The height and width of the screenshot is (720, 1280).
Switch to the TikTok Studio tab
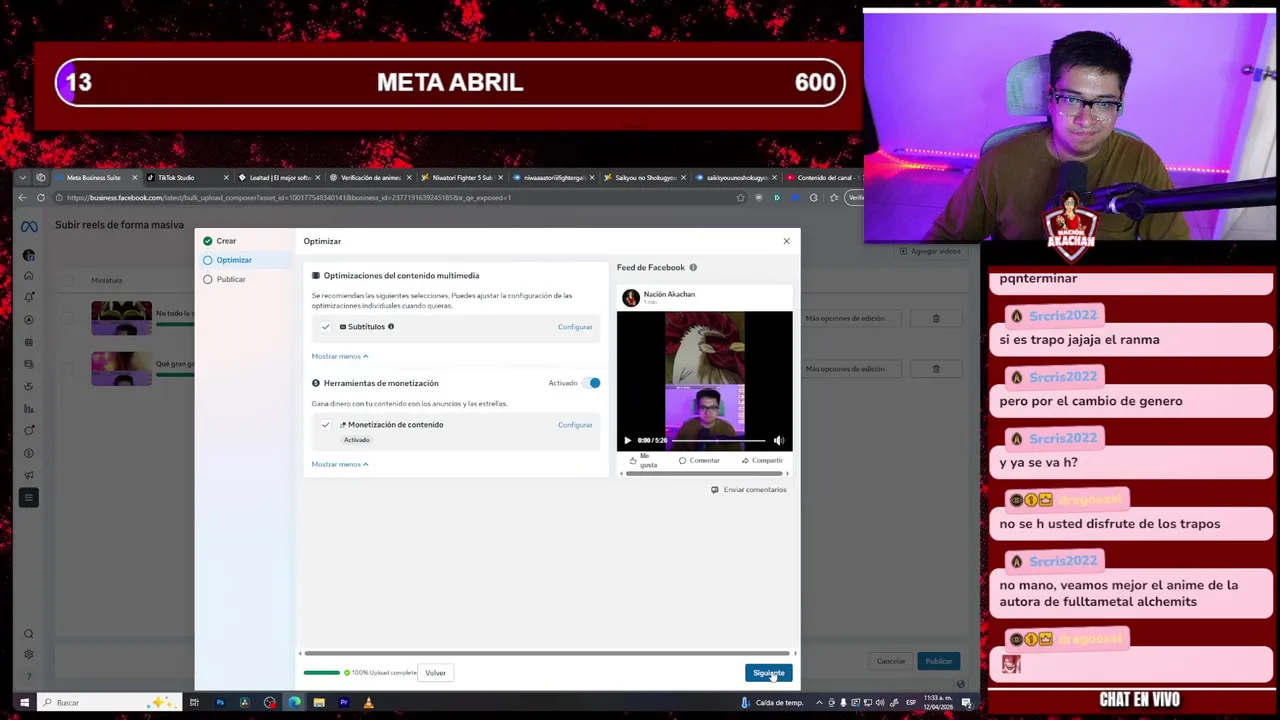188,178
